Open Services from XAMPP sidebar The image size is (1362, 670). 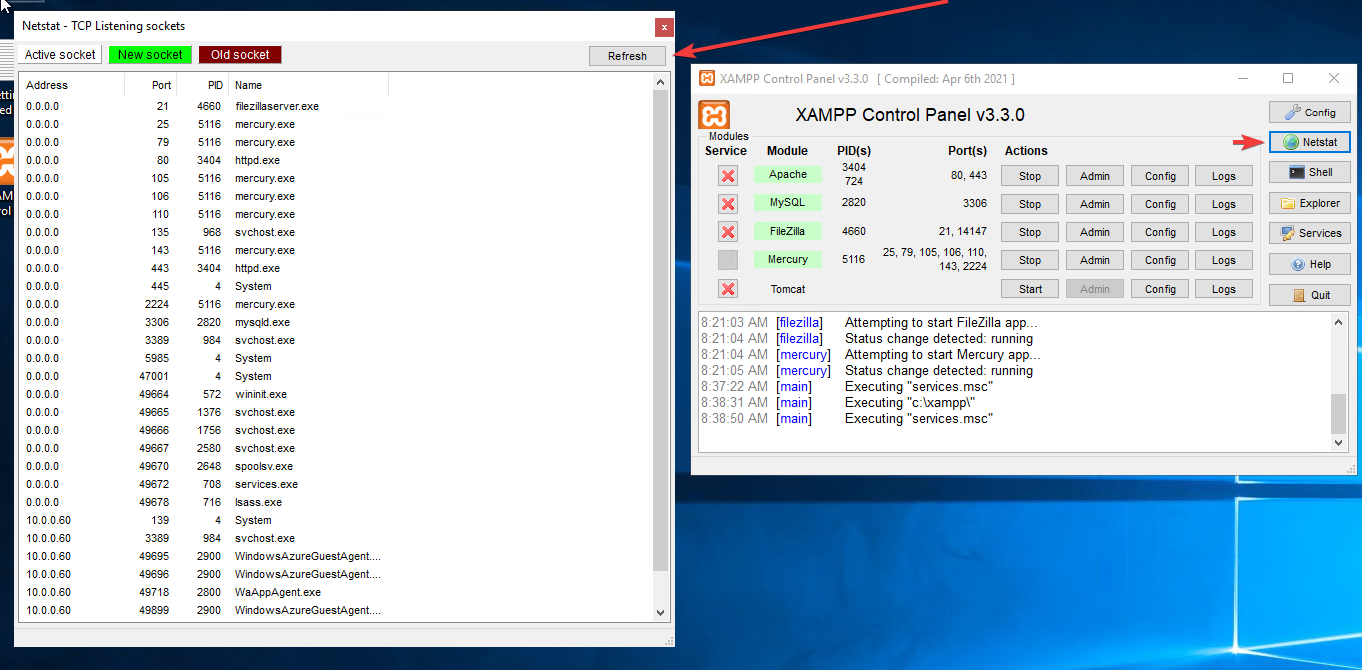click(x=1309, y=233)
